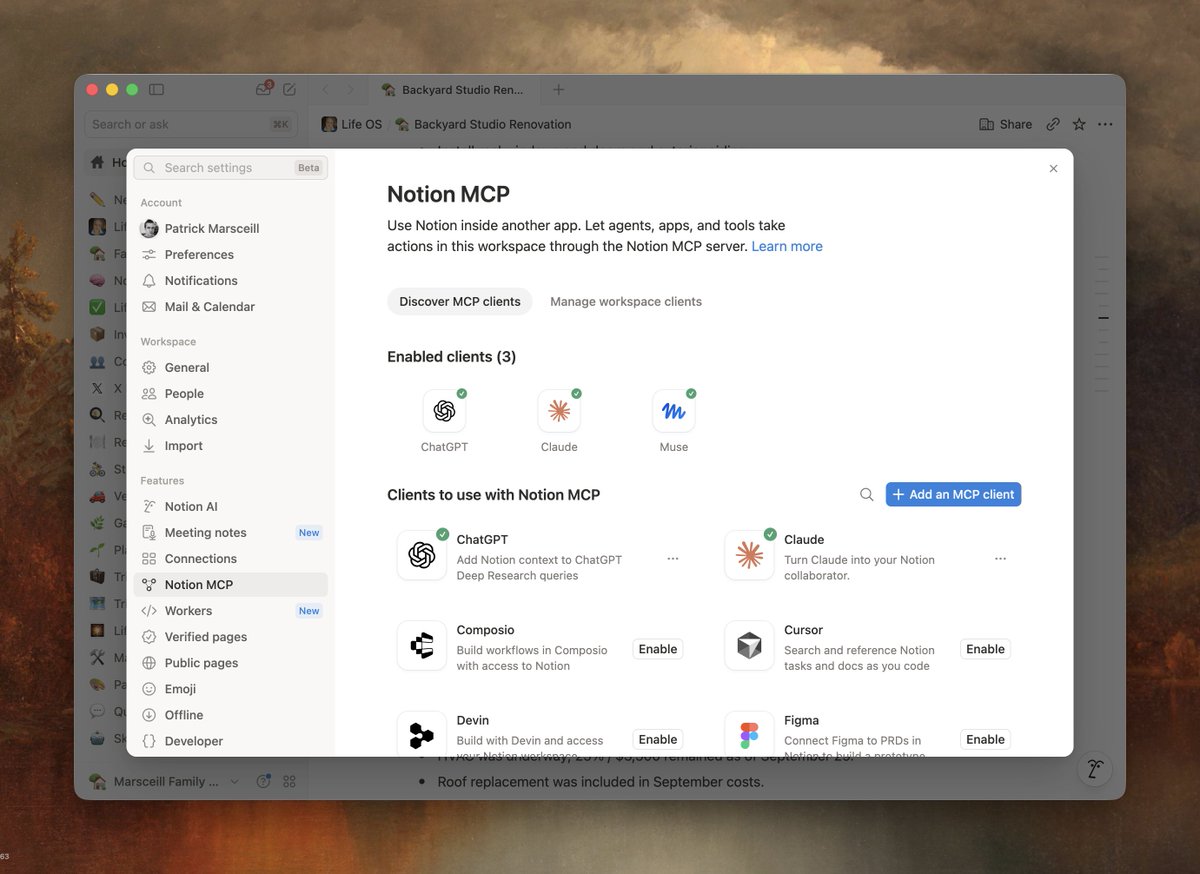Open the grid icon in sidebar footer
Viewport: 1200px width, 874px height.
coord(290,781)
